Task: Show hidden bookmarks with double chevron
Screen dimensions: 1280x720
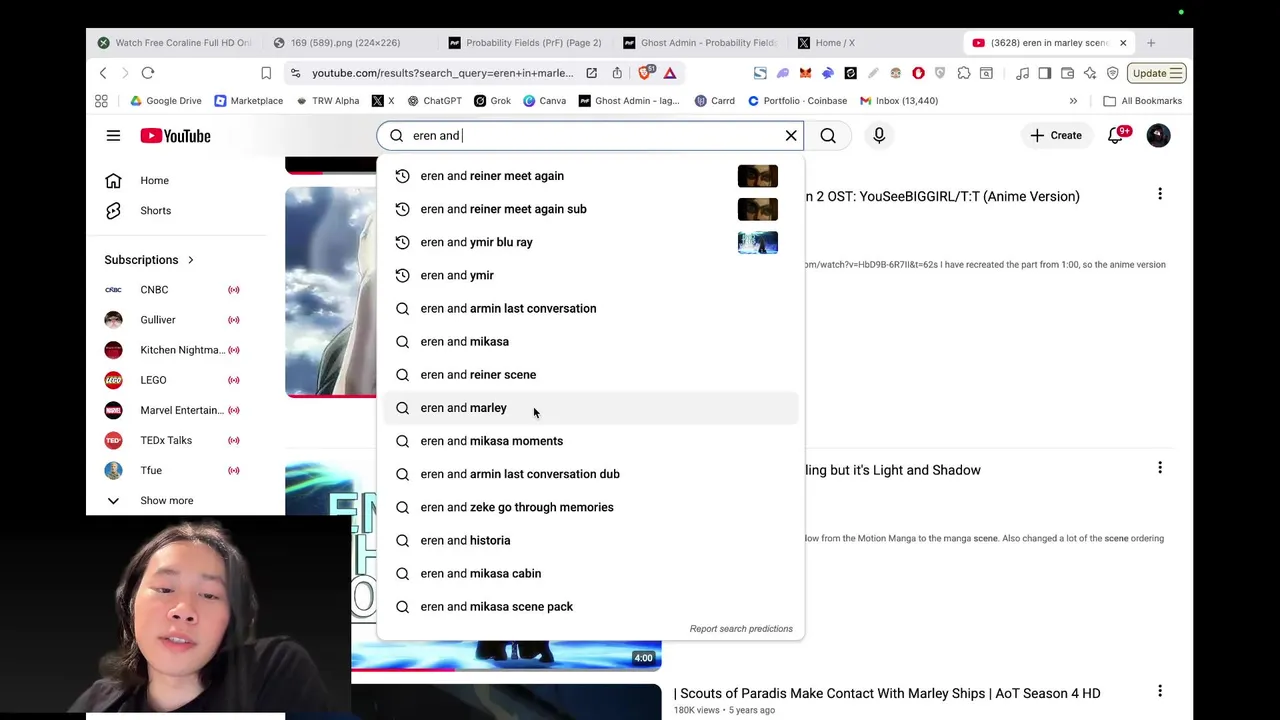Action: click(x=1073, y=101)
